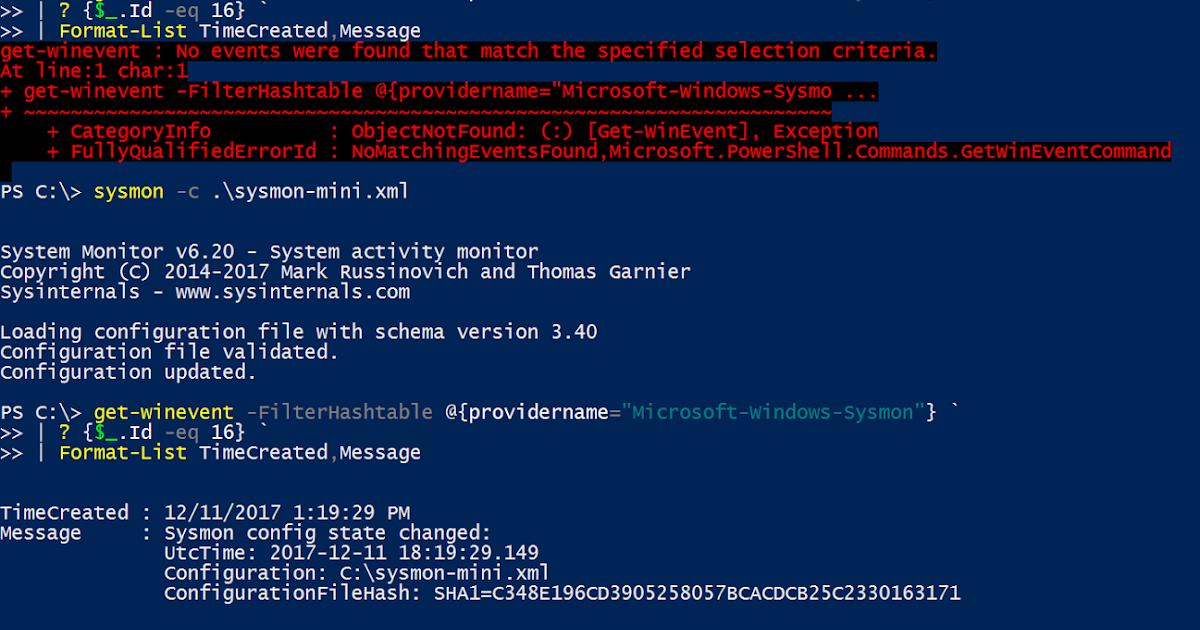Click the teal "Microsoft-Windows-Sysmon" provider string
The width and height of the screenshot is (1200, 630).
773,412
